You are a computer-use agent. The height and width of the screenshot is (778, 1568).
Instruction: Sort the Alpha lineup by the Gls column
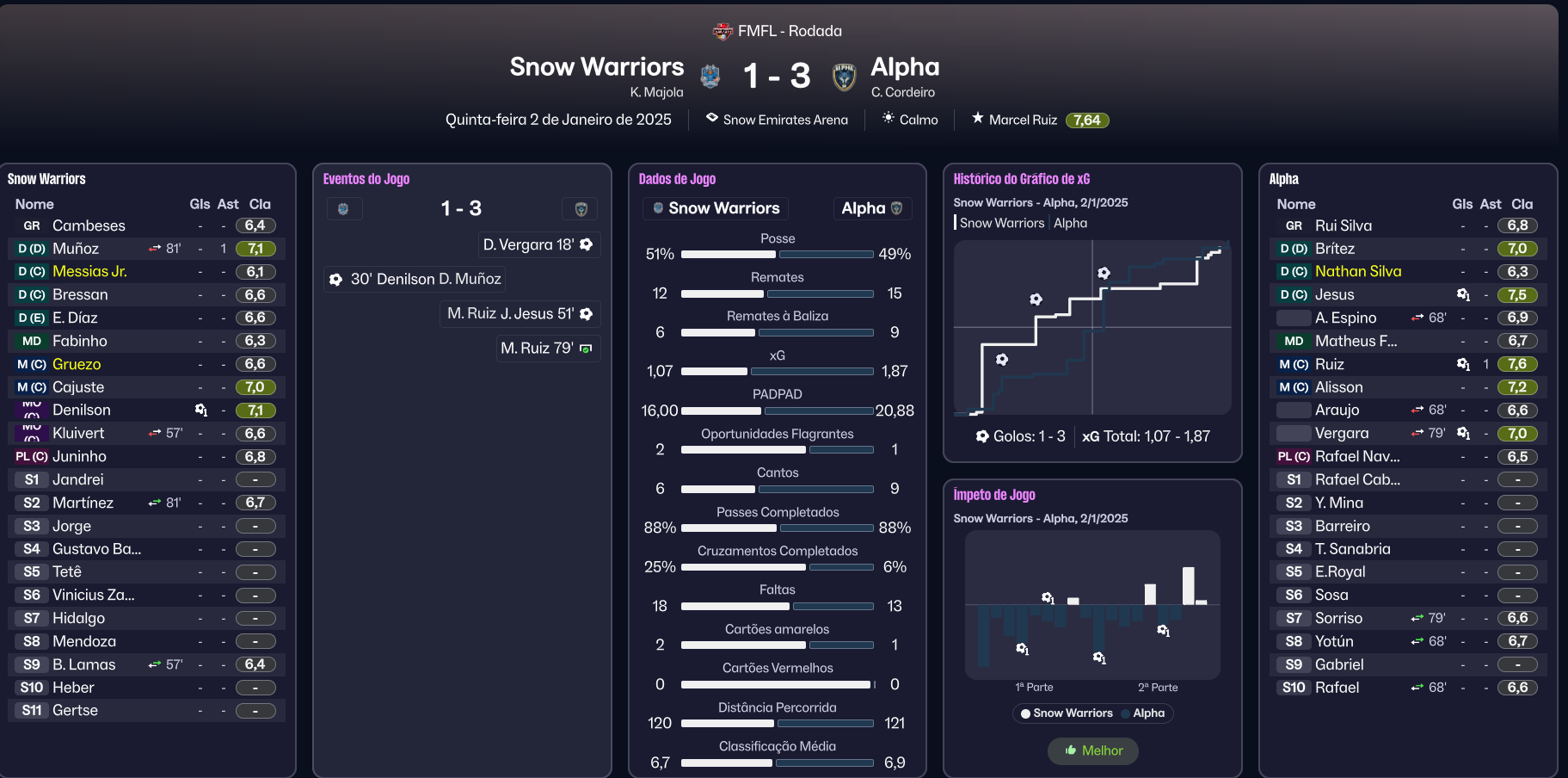pyautogui.click(x=1462, y=204)
